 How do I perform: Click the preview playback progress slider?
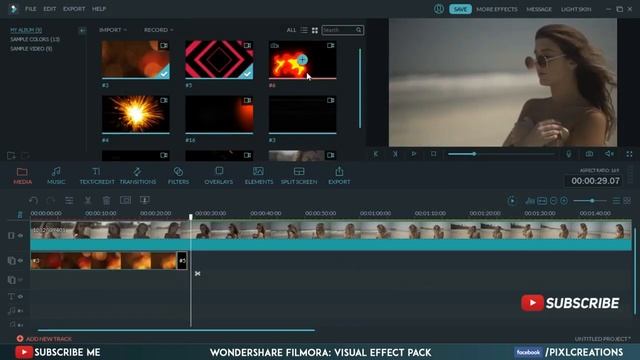tap(501, 154)
